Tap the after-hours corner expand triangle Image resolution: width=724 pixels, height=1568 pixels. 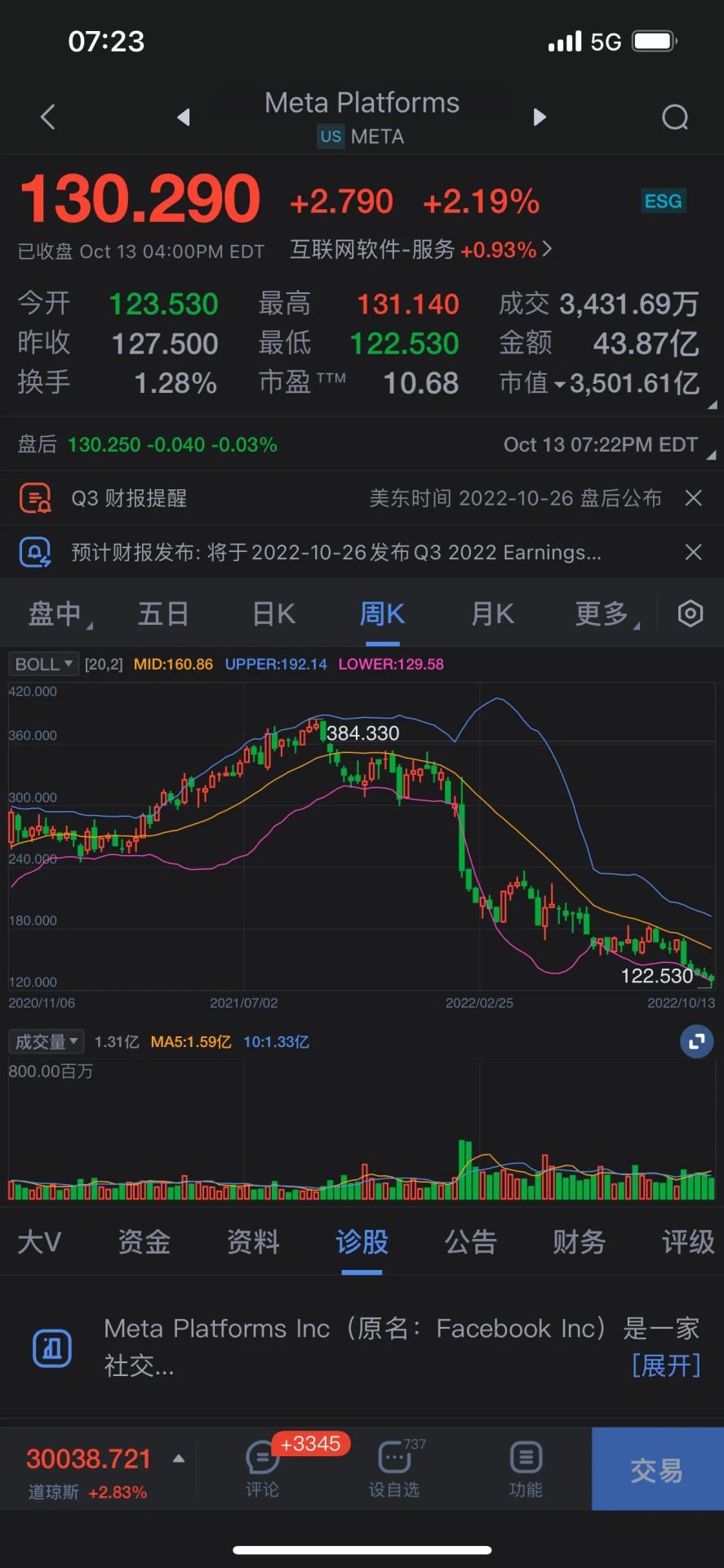click(711, 455)
